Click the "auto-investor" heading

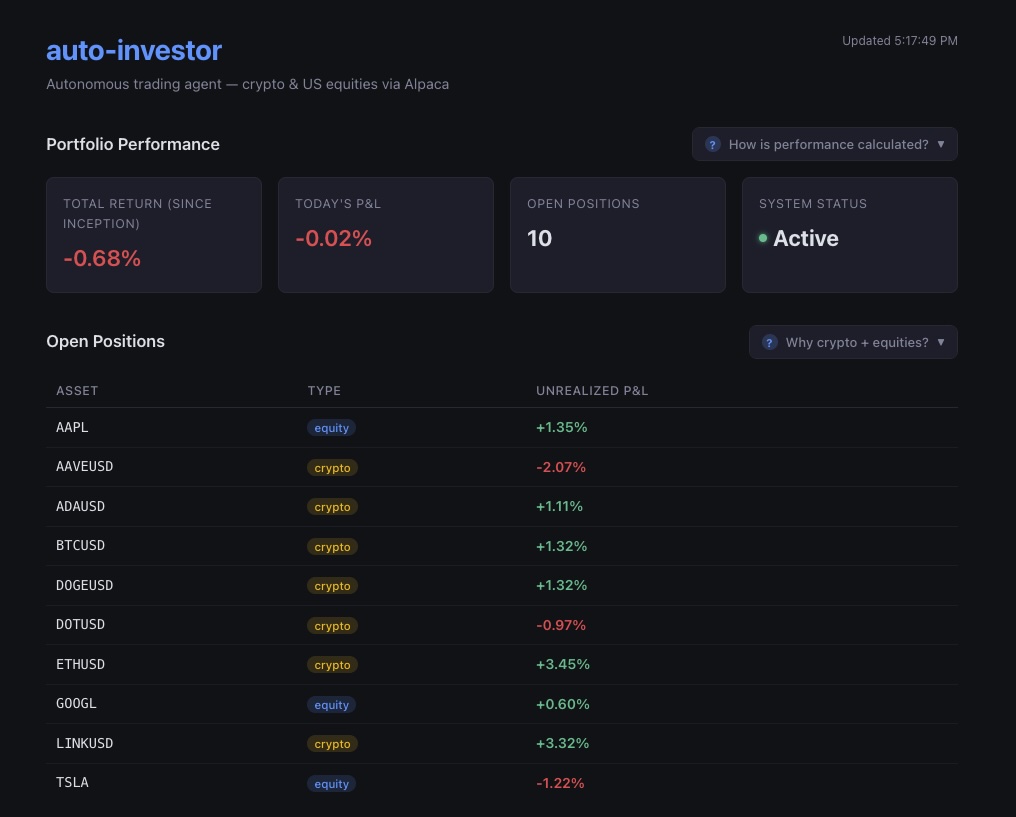tap(134, 51)
